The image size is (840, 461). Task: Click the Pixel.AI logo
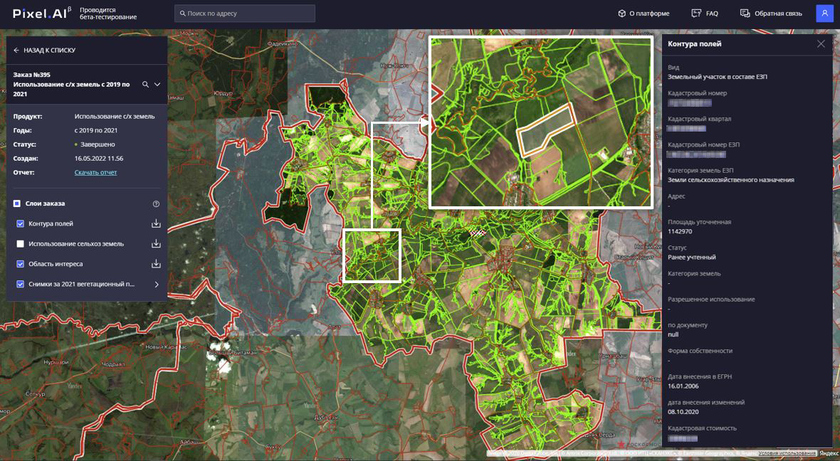click(x=39, y=13)
